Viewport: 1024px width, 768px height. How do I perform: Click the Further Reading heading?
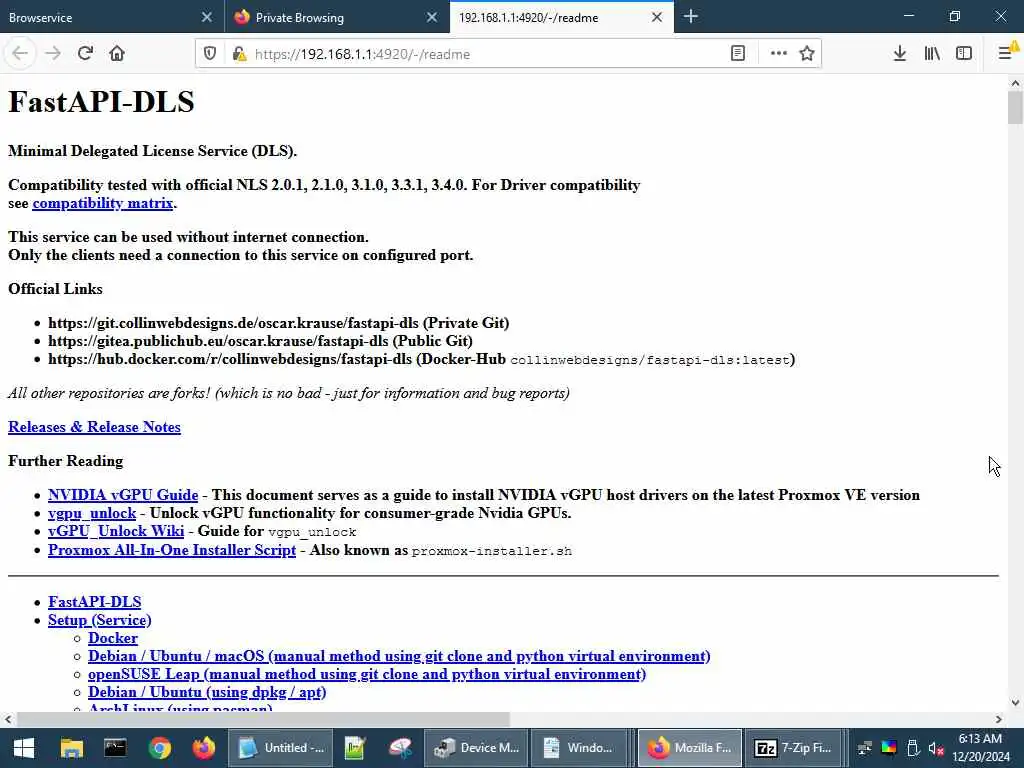click(65, 461)
